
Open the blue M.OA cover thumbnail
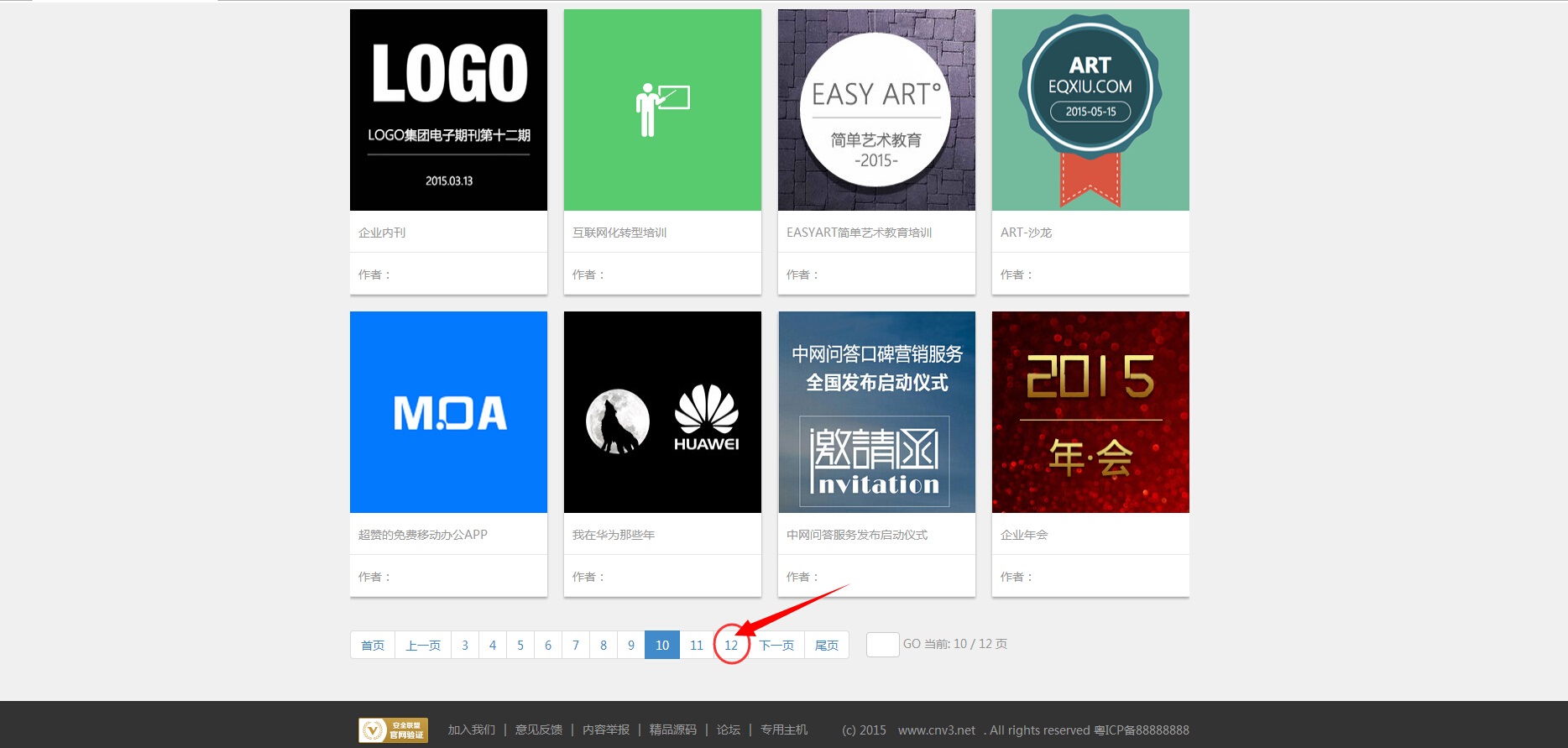click(448, 412)
